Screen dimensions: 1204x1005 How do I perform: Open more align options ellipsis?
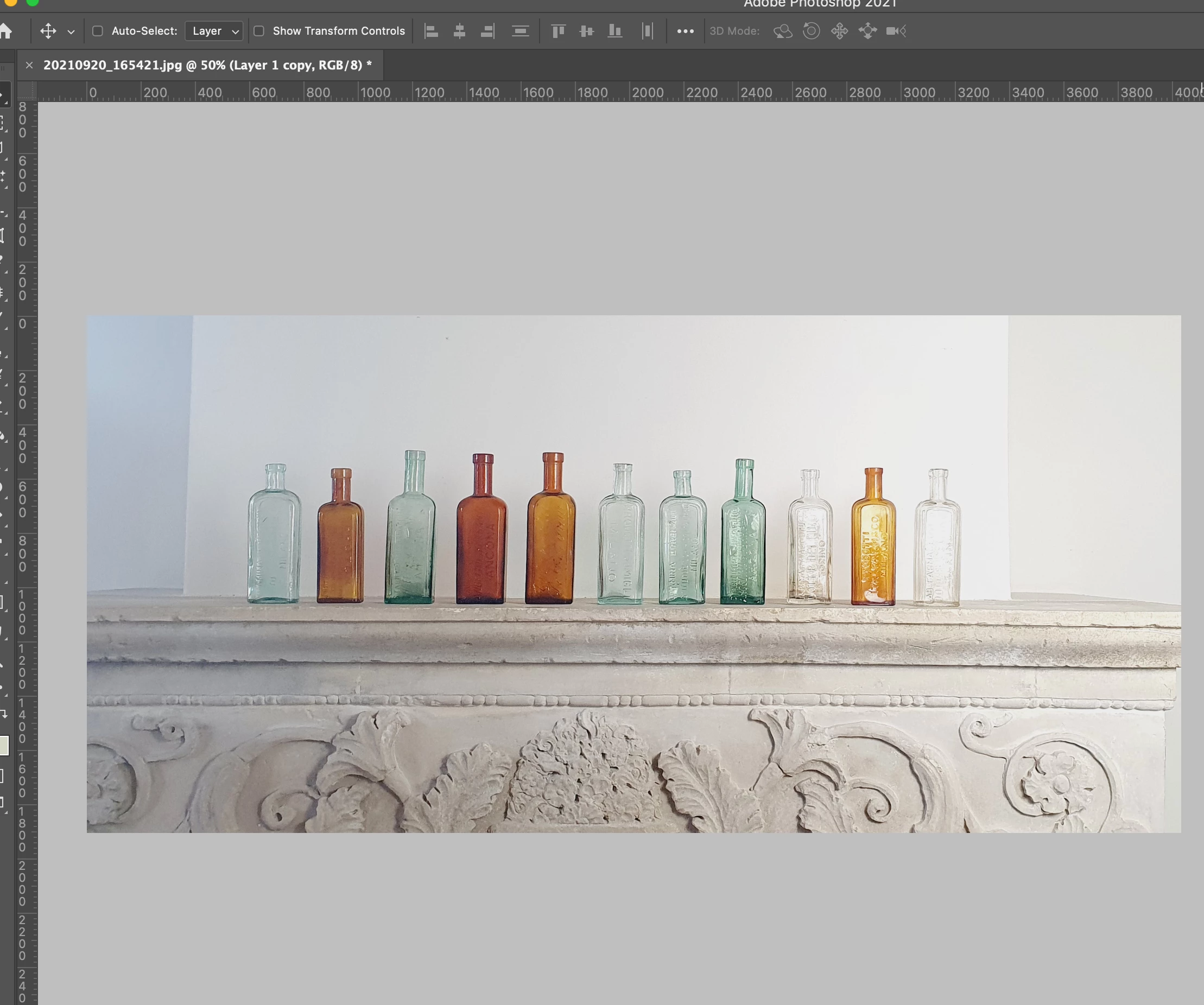[685, 31]
